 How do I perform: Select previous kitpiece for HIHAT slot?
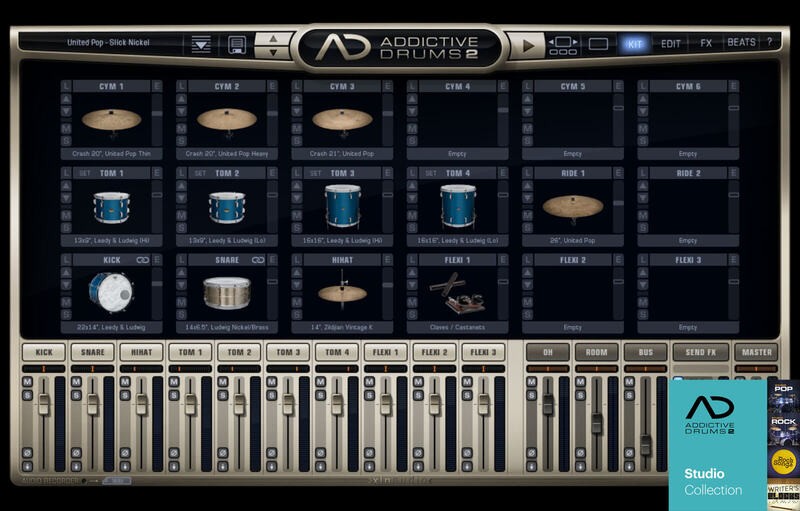(296, 272)
